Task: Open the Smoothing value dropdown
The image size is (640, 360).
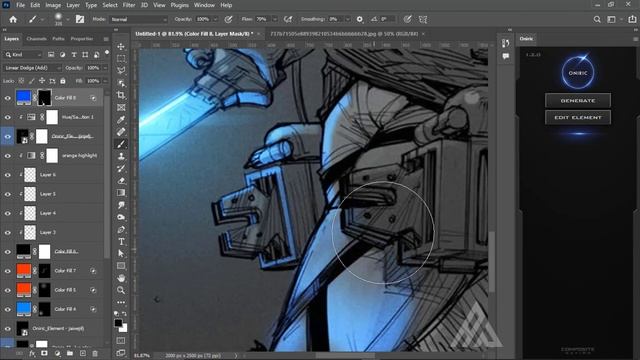Action: (x=348, y=19)
